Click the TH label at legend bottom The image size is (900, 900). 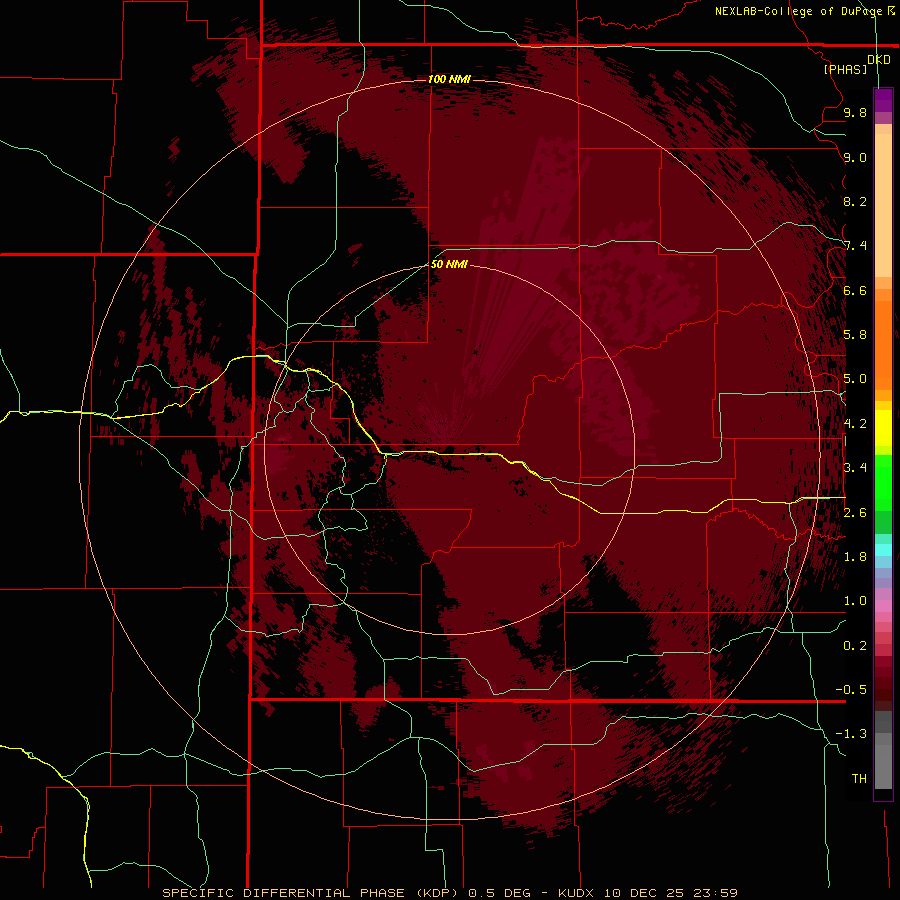859,779
